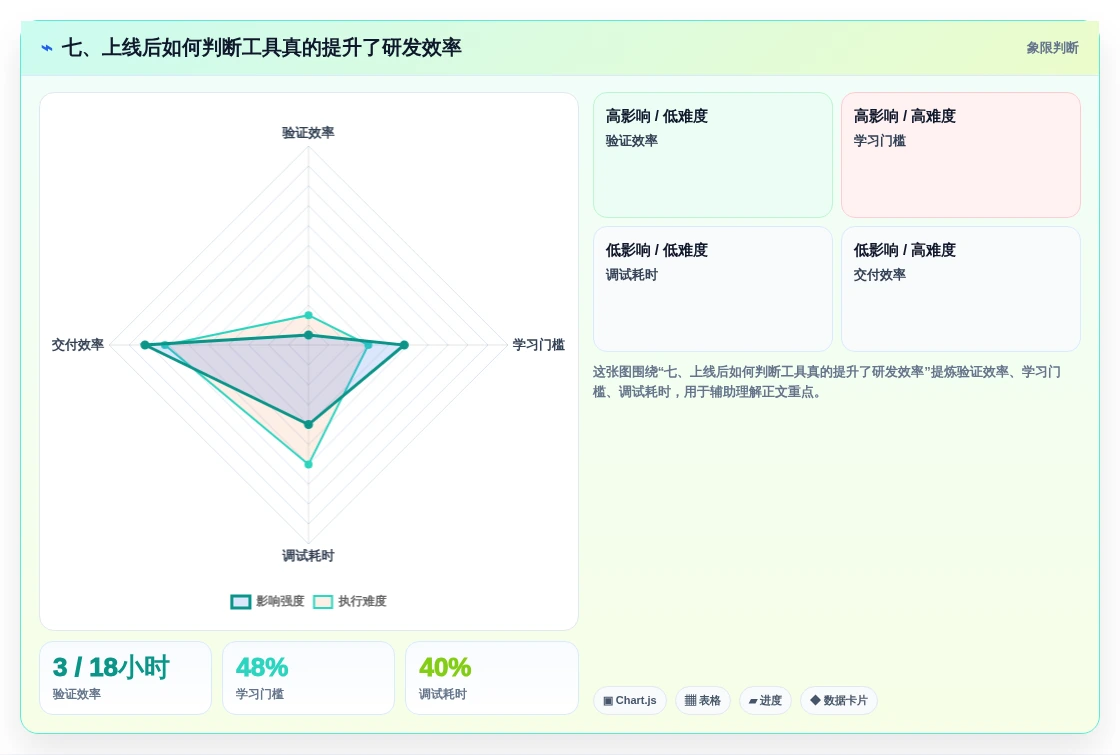Click 交付效率 text in the 低影响 / 高难度 card
This screenshot has width=1120, height=755.
click(879, 275)
